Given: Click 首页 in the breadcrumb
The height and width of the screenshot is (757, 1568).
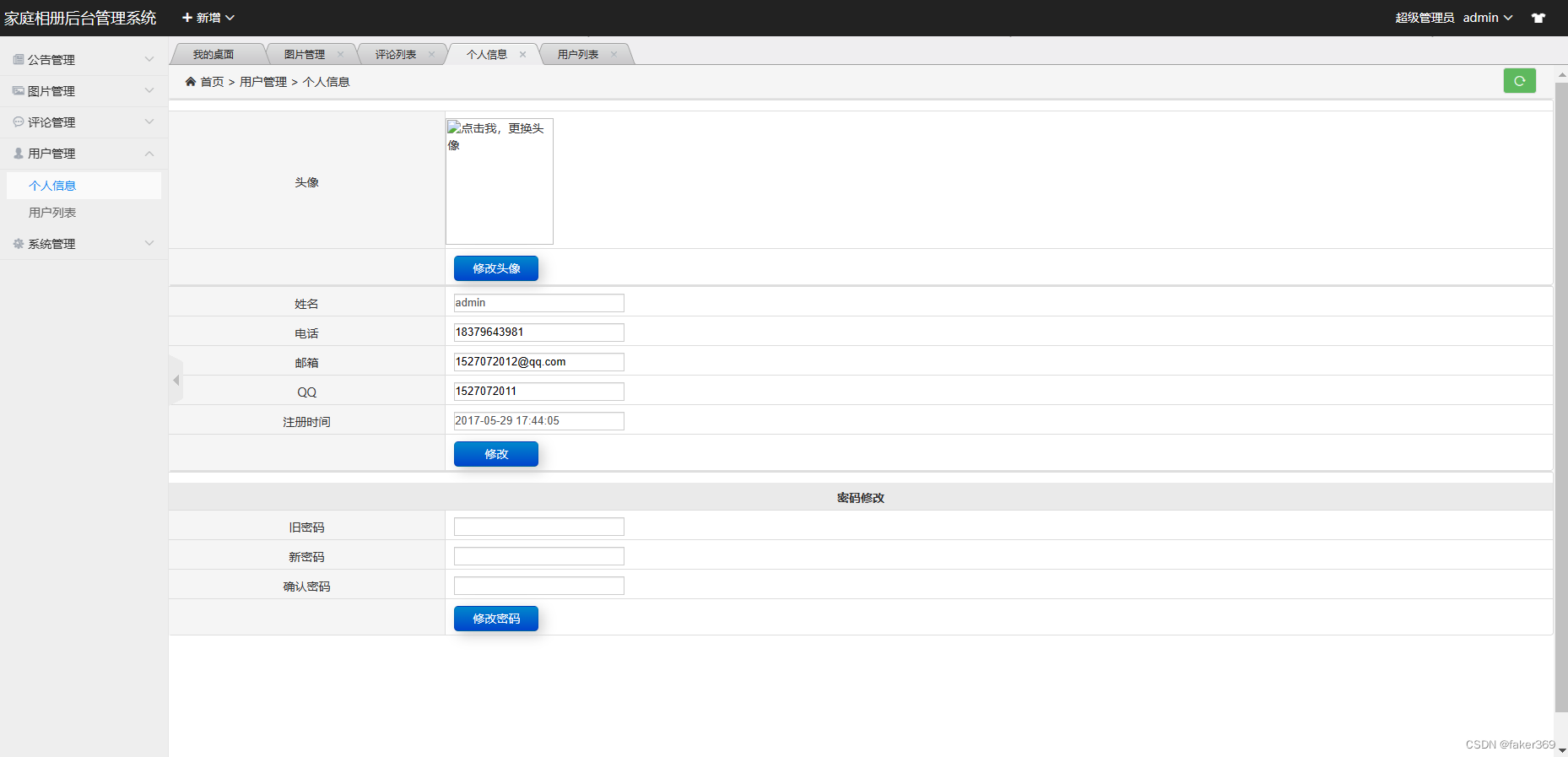Looking at the screenshot, I should [x=212, y=82].
